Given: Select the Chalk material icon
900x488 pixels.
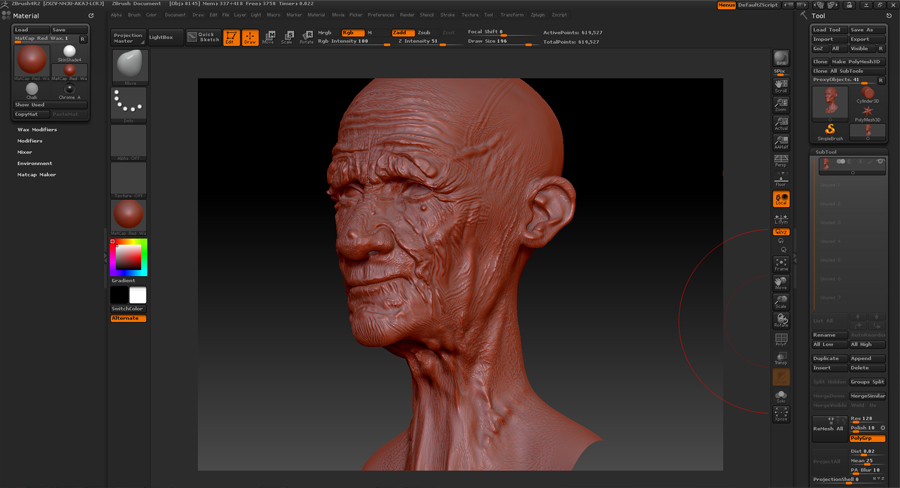Looking at the screenshot, I should pyautogui.click(x=32, y=90).
